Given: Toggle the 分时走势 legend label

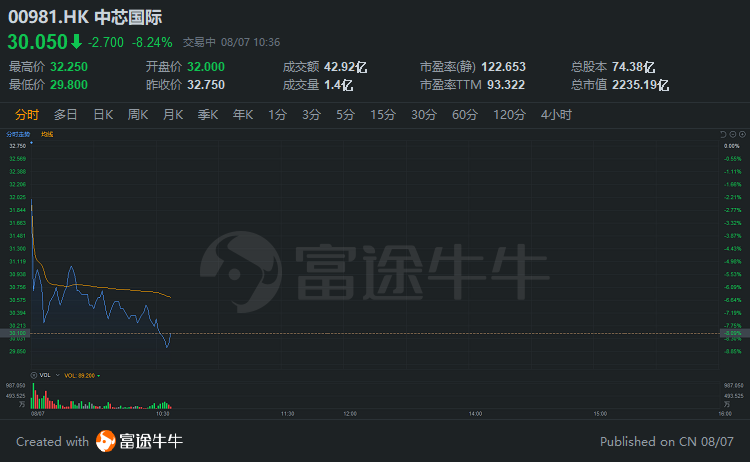Looking at the screenshot, I should tap(18, 133).
